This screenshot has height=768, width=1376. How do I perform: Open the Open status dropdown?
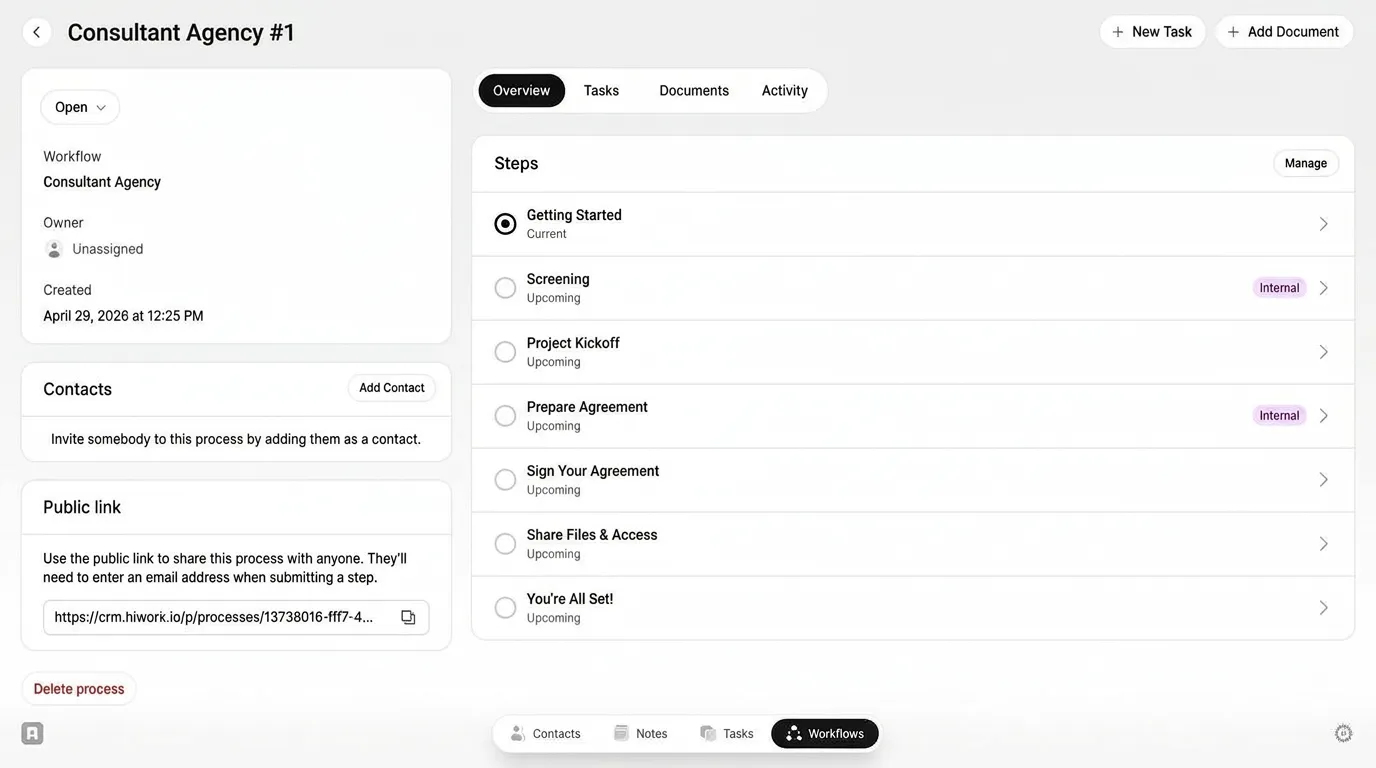click(x=80, y=107)
